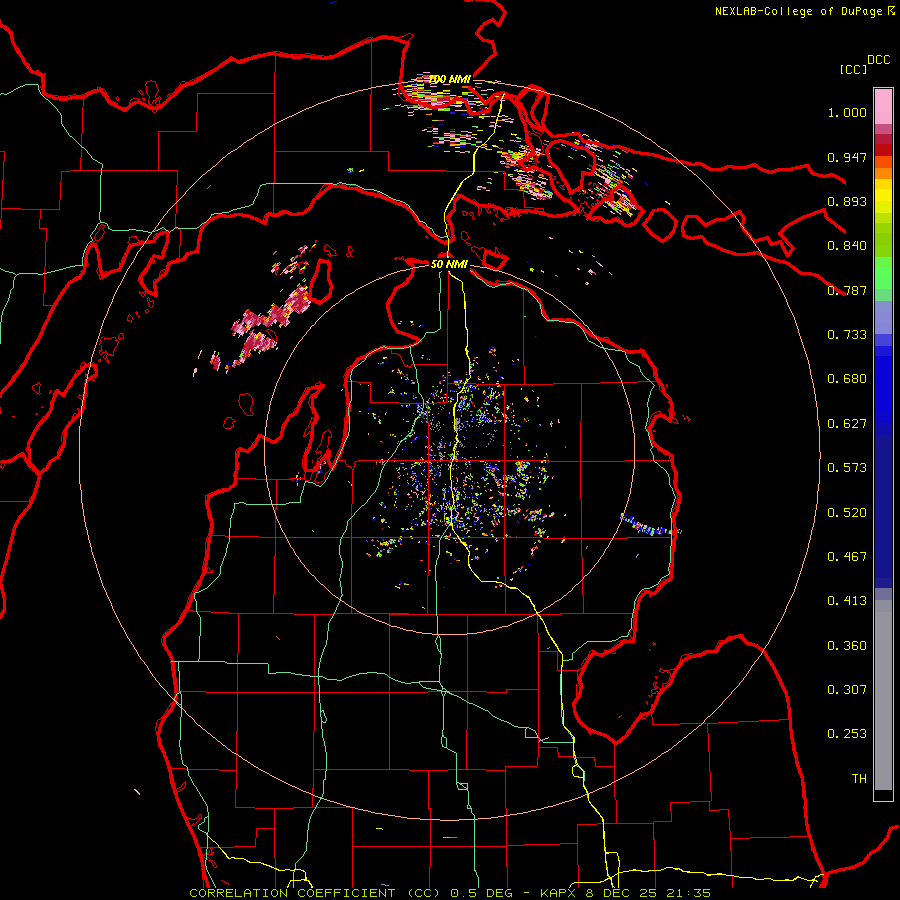Click the bright green band of color bar

click(x=883, y=273)
